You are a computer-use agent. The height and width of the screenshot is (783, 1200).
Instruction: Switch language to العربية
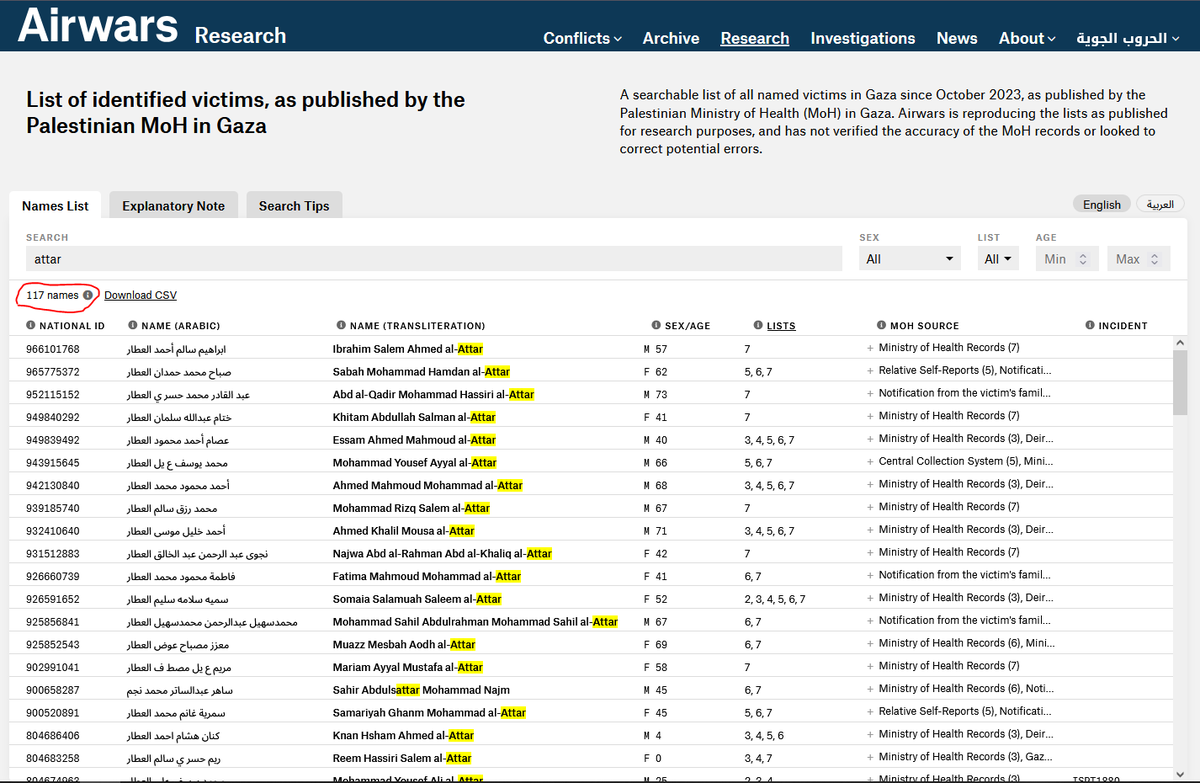(1160, 204)
